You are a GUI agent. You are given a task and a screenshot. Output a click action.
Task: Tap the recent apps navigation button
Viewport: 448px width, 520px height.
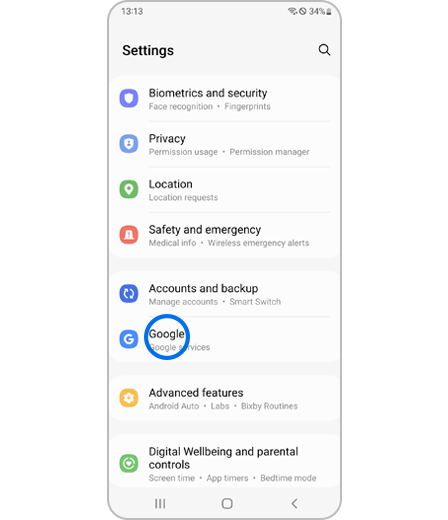[x=160, y=503]
